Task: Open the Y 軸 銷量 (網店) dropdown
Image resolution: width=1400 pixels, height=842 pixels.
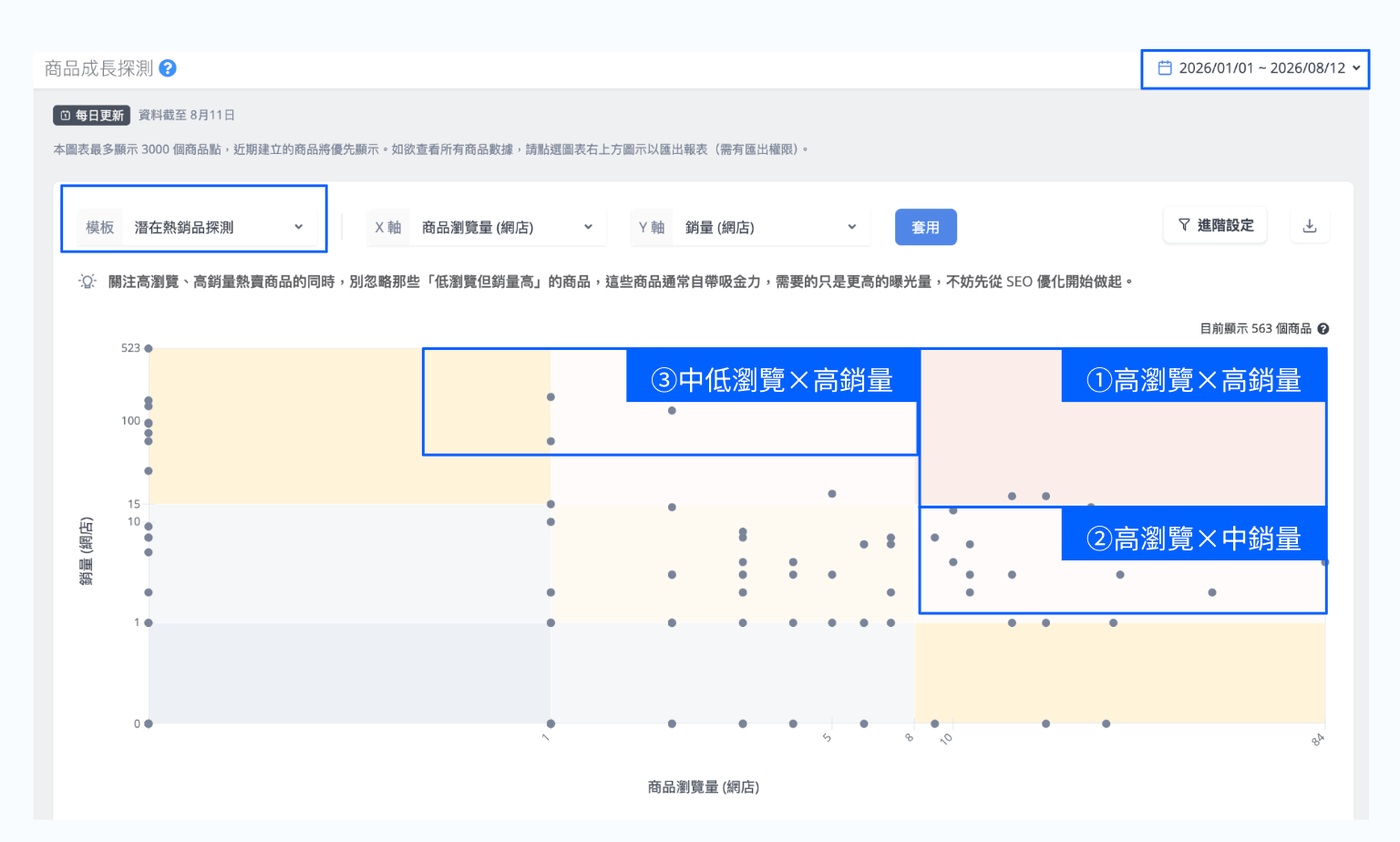Action: point(750,227)
